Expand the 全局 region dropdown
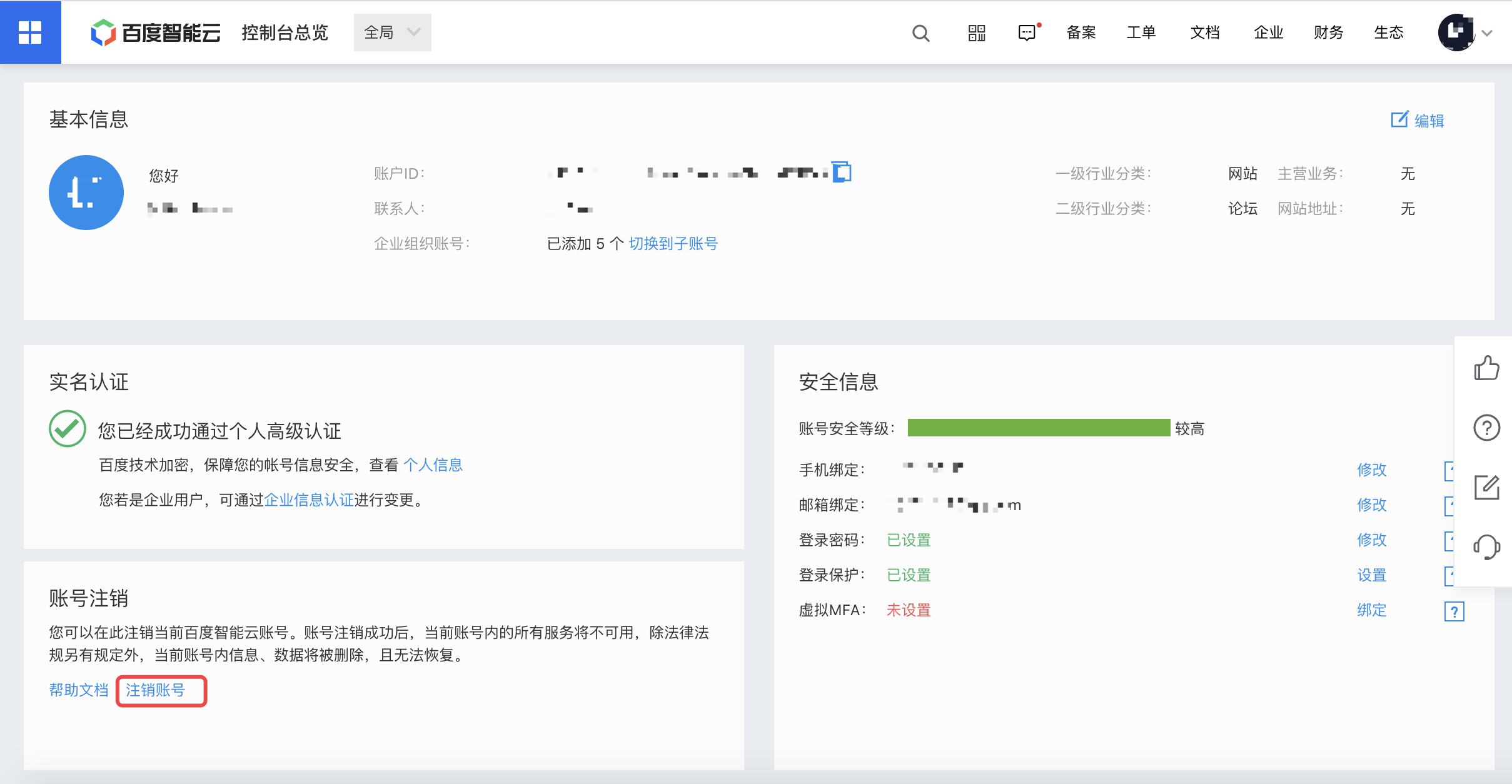Viewport: 1512px width, 784px height. pos(392,33)
